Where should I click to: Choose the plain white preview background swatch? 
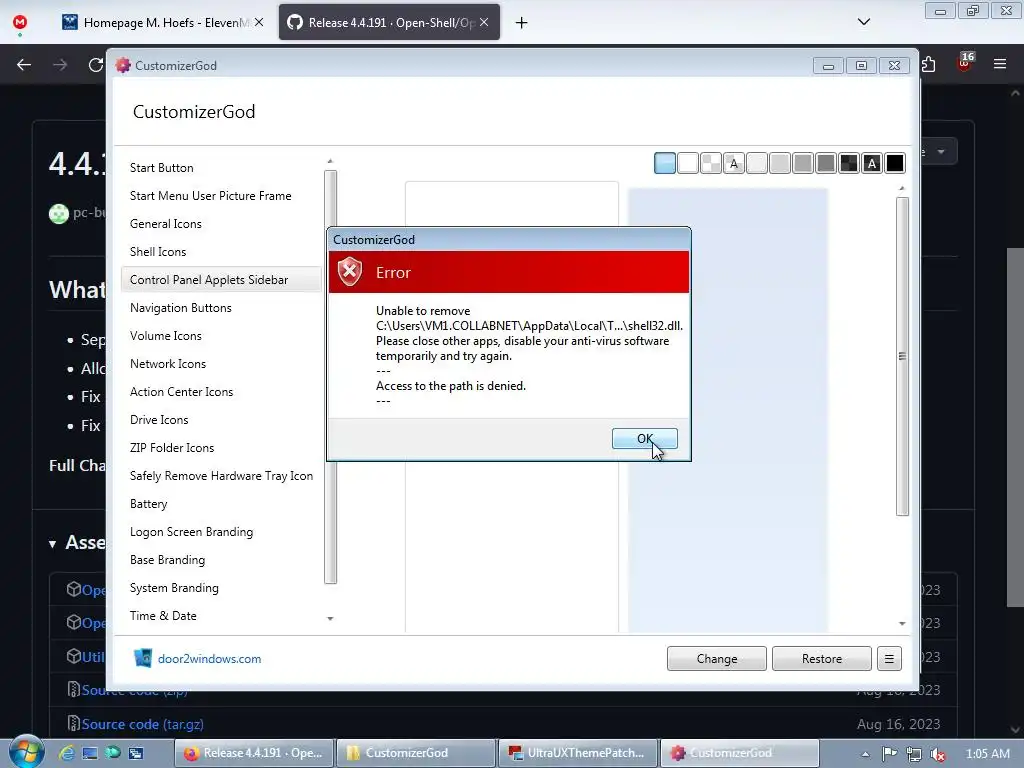688,163
